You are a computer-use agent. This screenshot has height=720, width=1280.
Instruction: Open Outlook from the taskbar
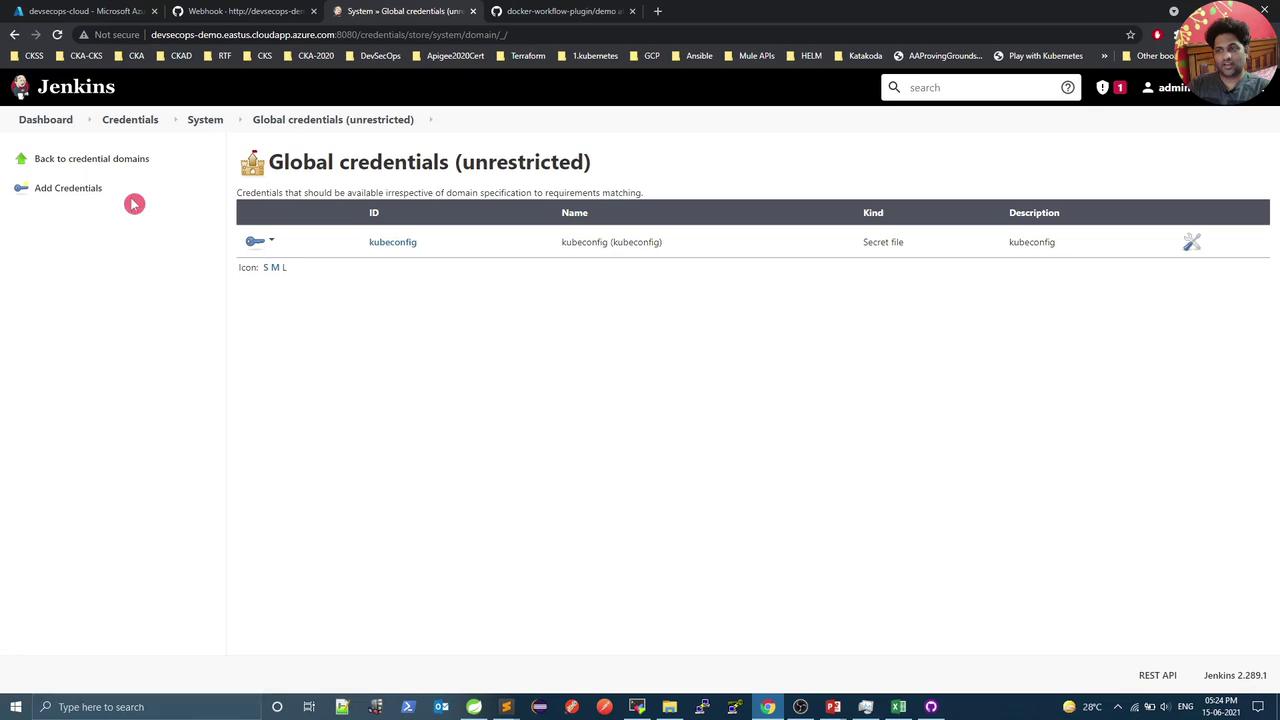coord(441,707)
